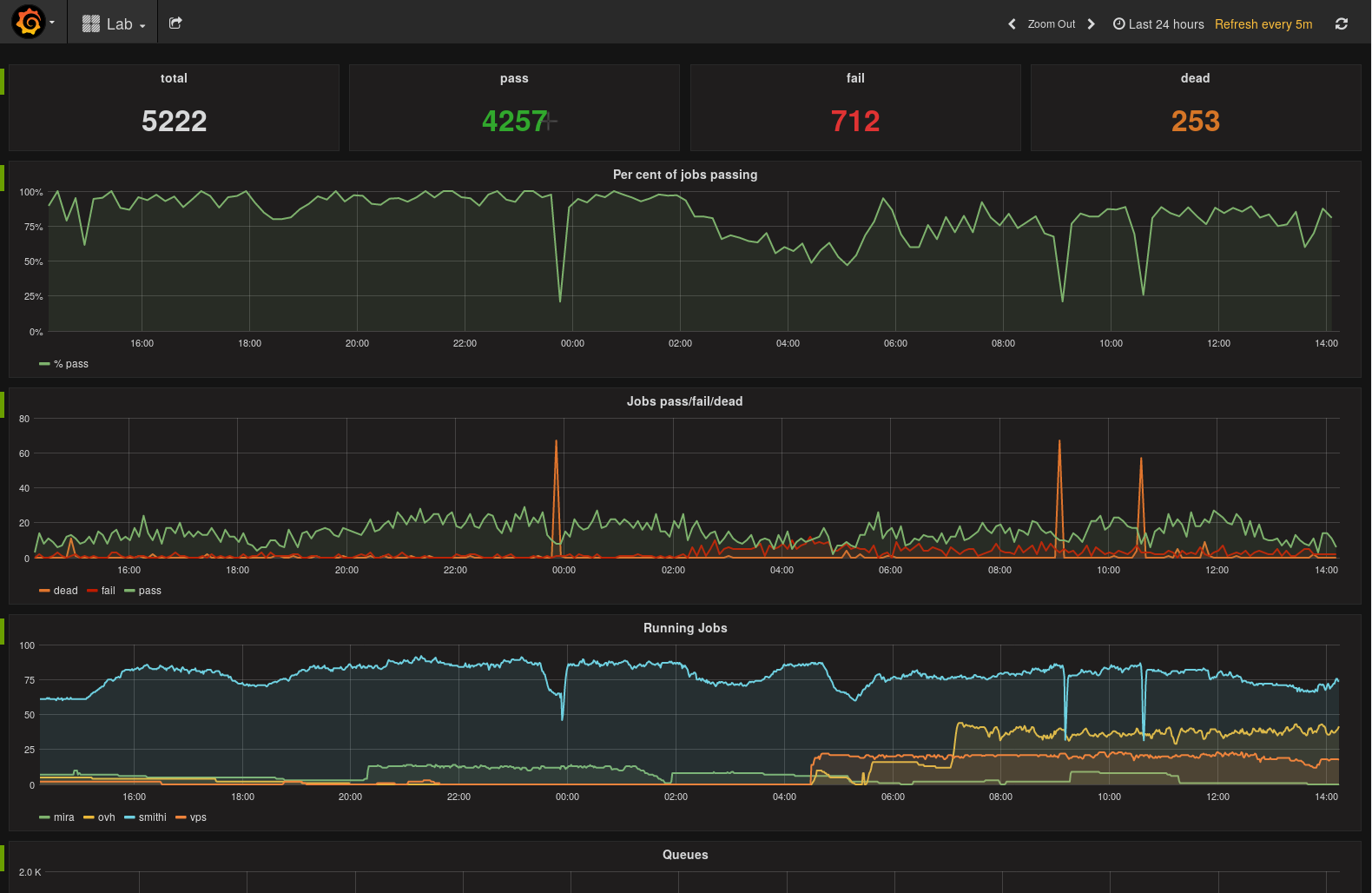Image resolution: width=1372 pixels, height=893 pixels.
Task: Expand row handle beside 'Per cent' graph
Action: coord(2,178)
